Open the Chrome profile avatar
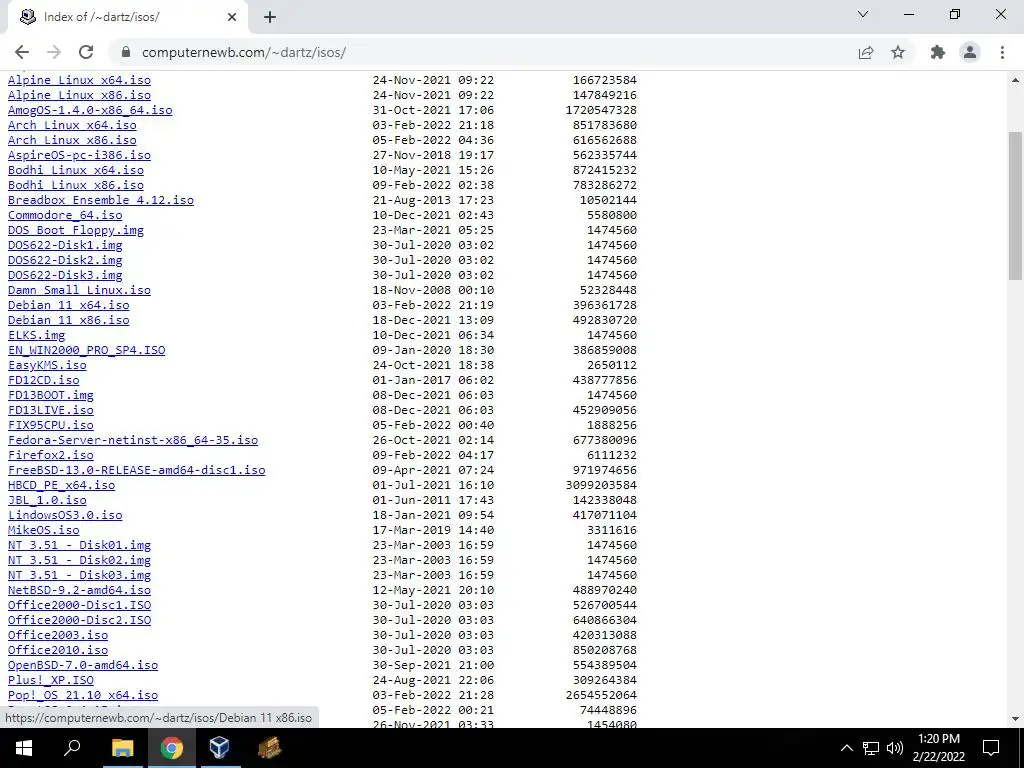The height and width of the screenshot is (768, 1024). click(x=970, y=52)
